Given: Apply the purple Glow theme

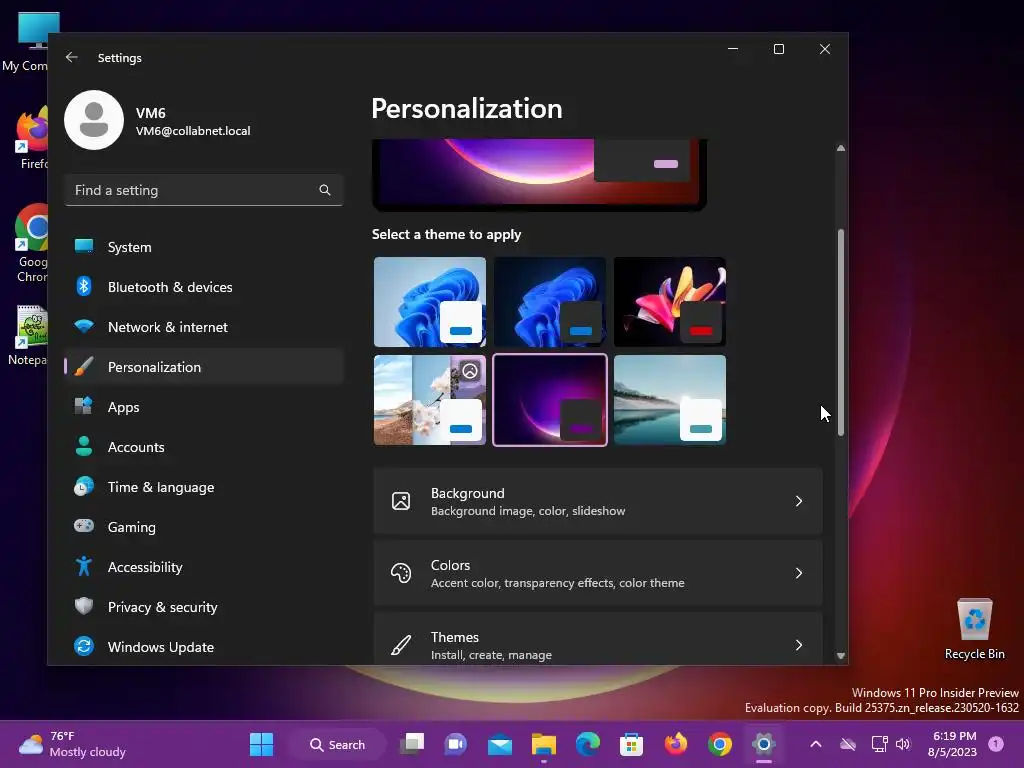Looking at the screenshot, I should click(550, 400).
